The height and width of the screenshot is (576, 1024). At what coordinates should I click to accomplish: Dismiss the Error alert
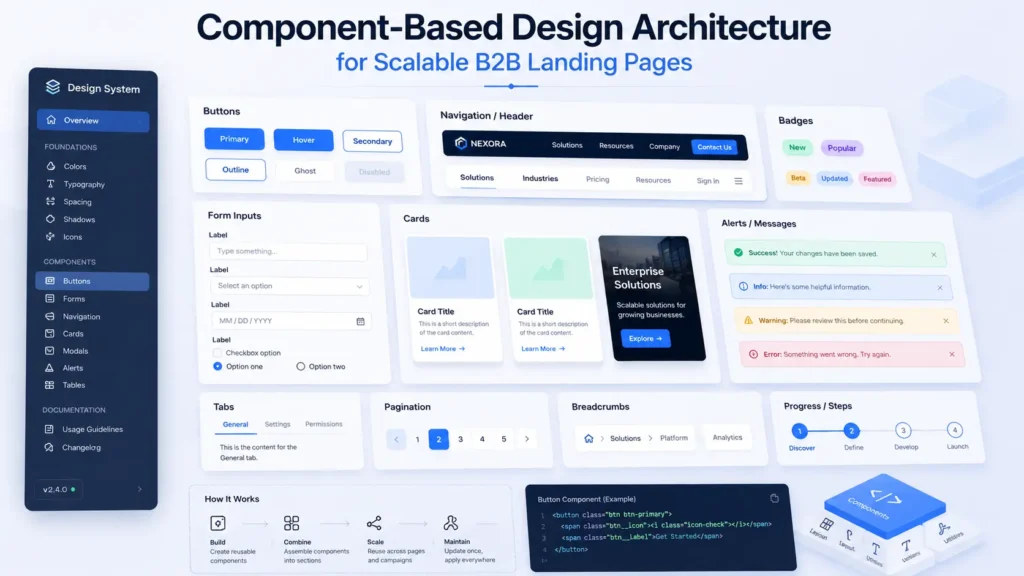952,354
